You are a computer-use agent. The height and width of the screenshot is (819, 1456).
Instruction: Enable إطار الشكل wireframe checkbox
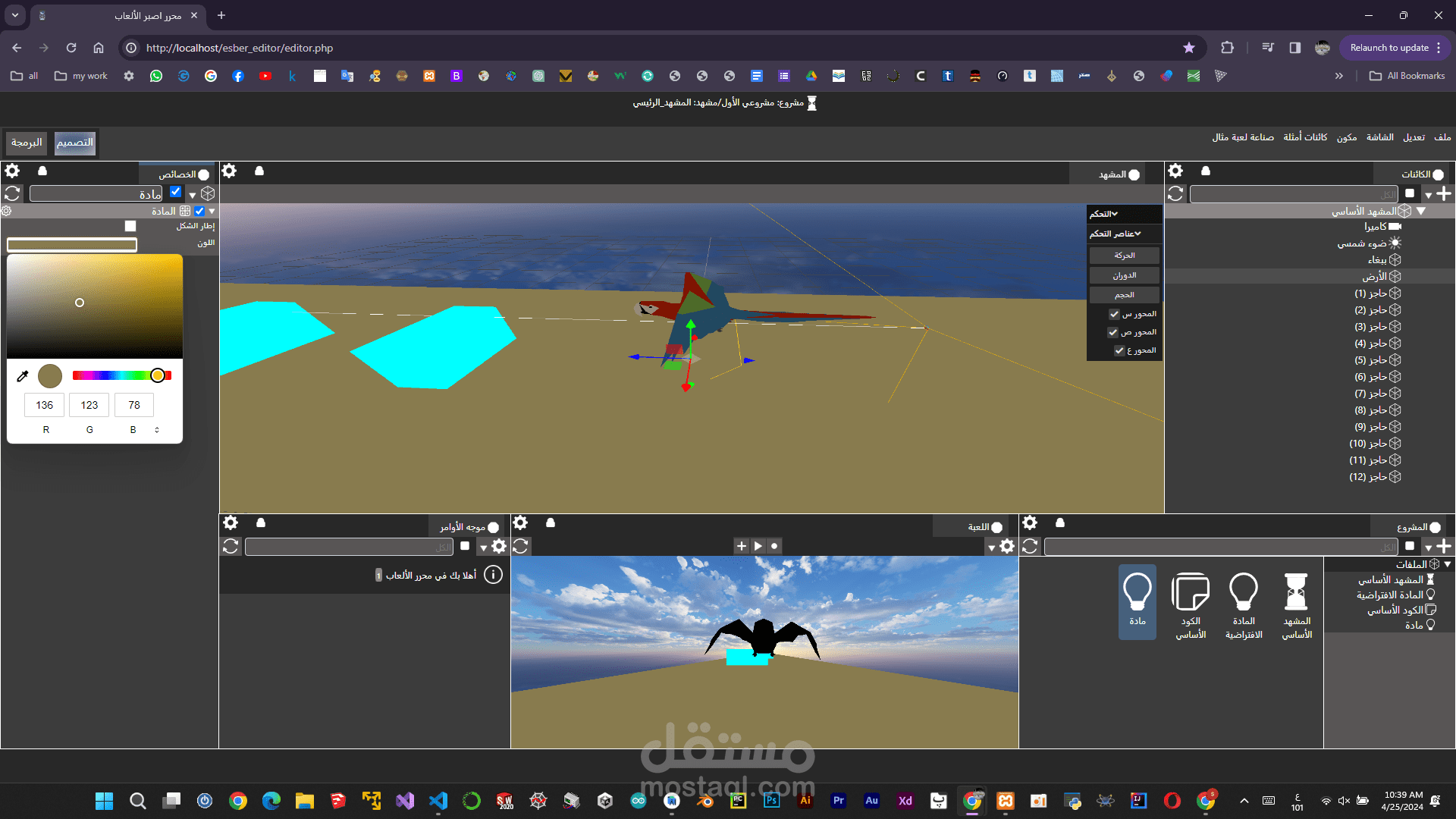pyautogui.click(x=130, y=226)
